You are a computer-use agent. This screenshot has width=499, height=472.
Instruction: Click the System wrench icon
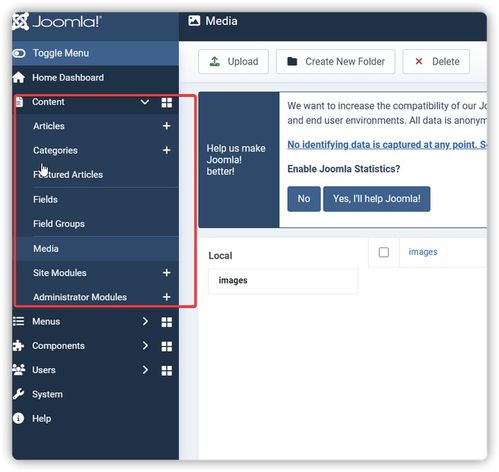[18, 394]
